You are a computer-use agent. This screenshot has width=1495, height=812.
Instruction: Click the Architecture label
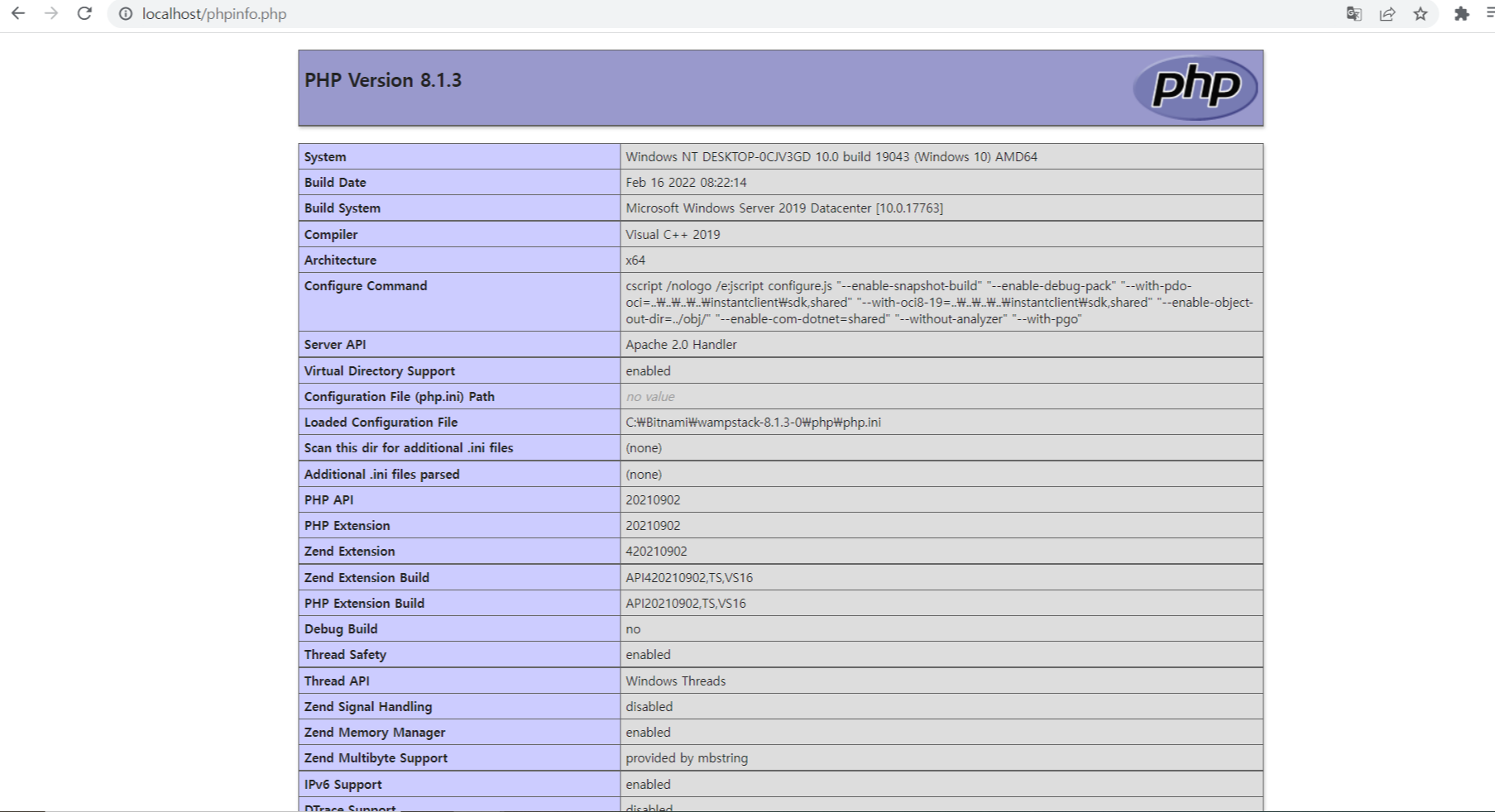pos(340,260)
